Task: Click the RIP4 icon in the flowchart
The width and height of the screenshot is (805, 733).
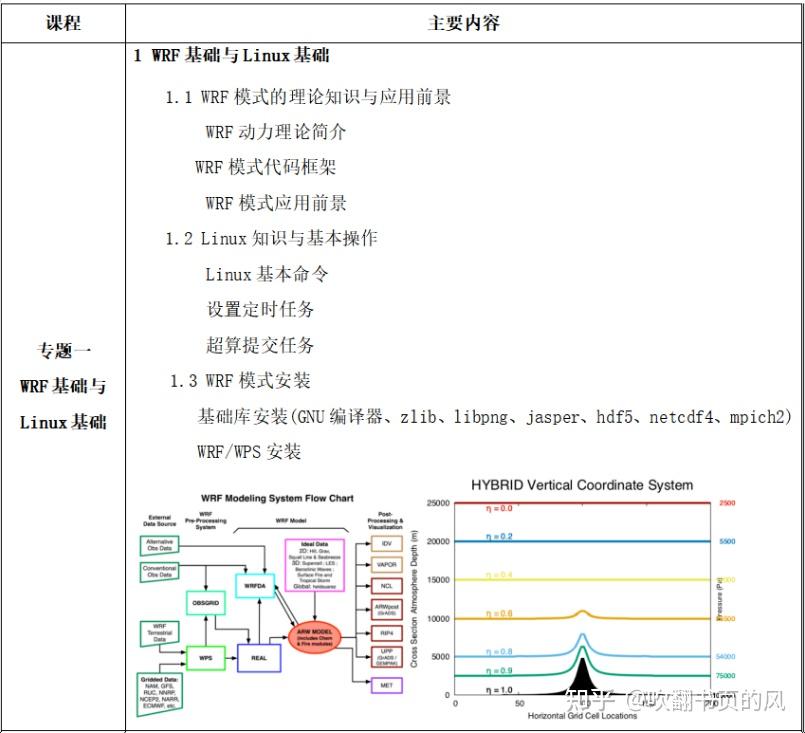Action: [x=386, y=632]
